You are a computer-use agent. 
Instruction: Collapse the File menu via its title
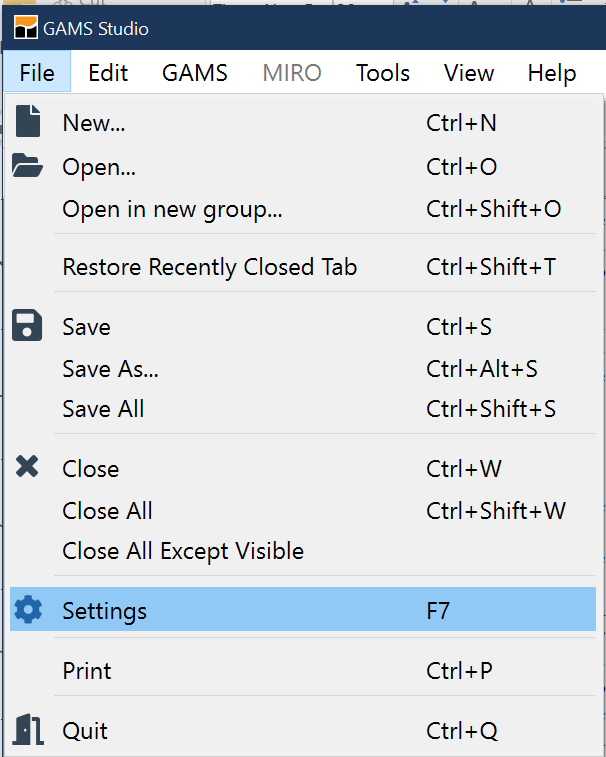pyautogui.click(x=37, y=73)
